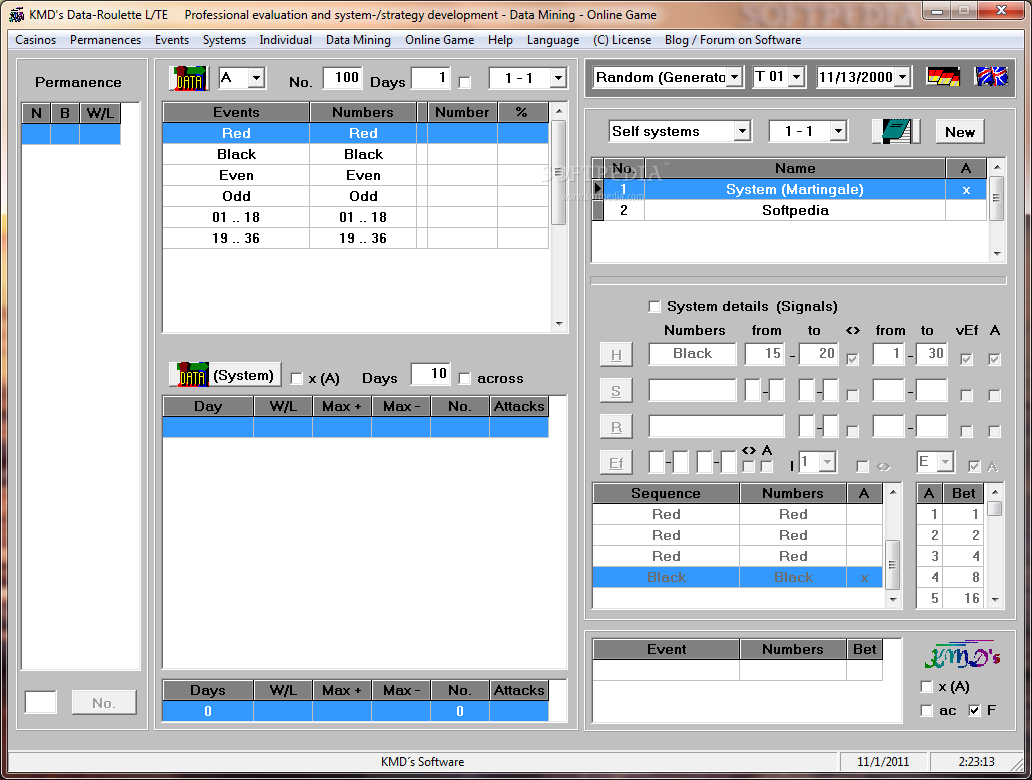
Task: Switch language using the German flag icon
Action: (x=943, y=77)
